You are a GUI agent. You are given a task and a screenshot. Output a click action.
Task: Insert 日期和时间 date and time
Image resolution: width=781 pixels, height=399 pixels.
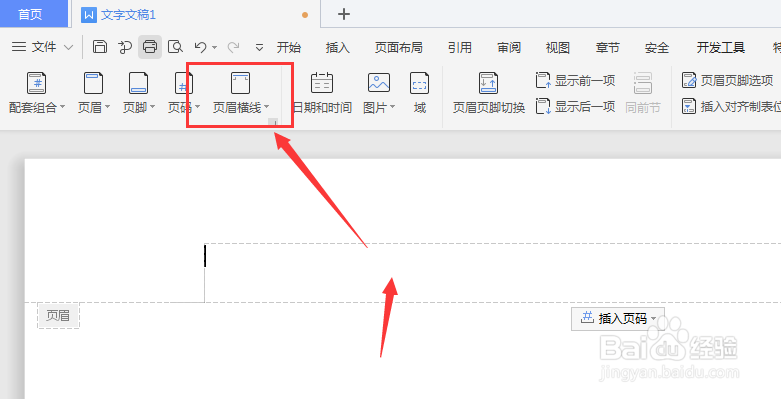pyautogui.click(x=322, y=93)
